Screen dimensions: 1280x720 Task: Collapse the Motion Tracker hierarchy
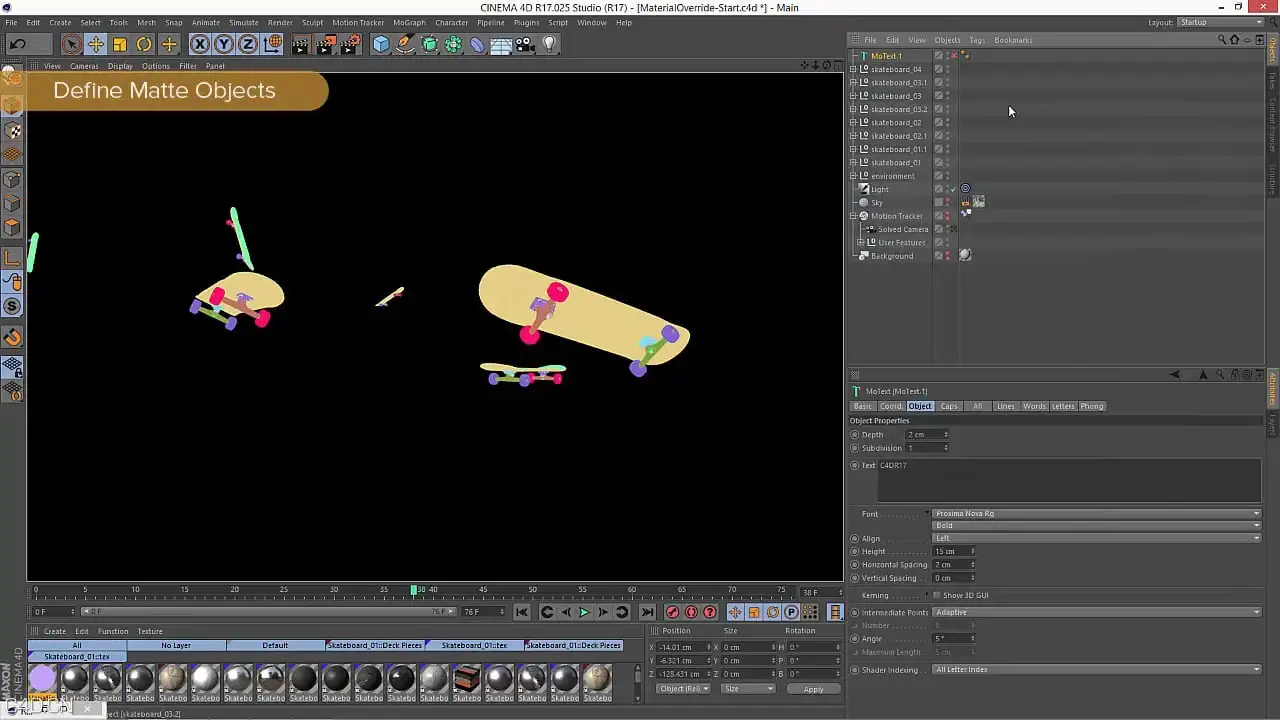(x=853, y=216)
